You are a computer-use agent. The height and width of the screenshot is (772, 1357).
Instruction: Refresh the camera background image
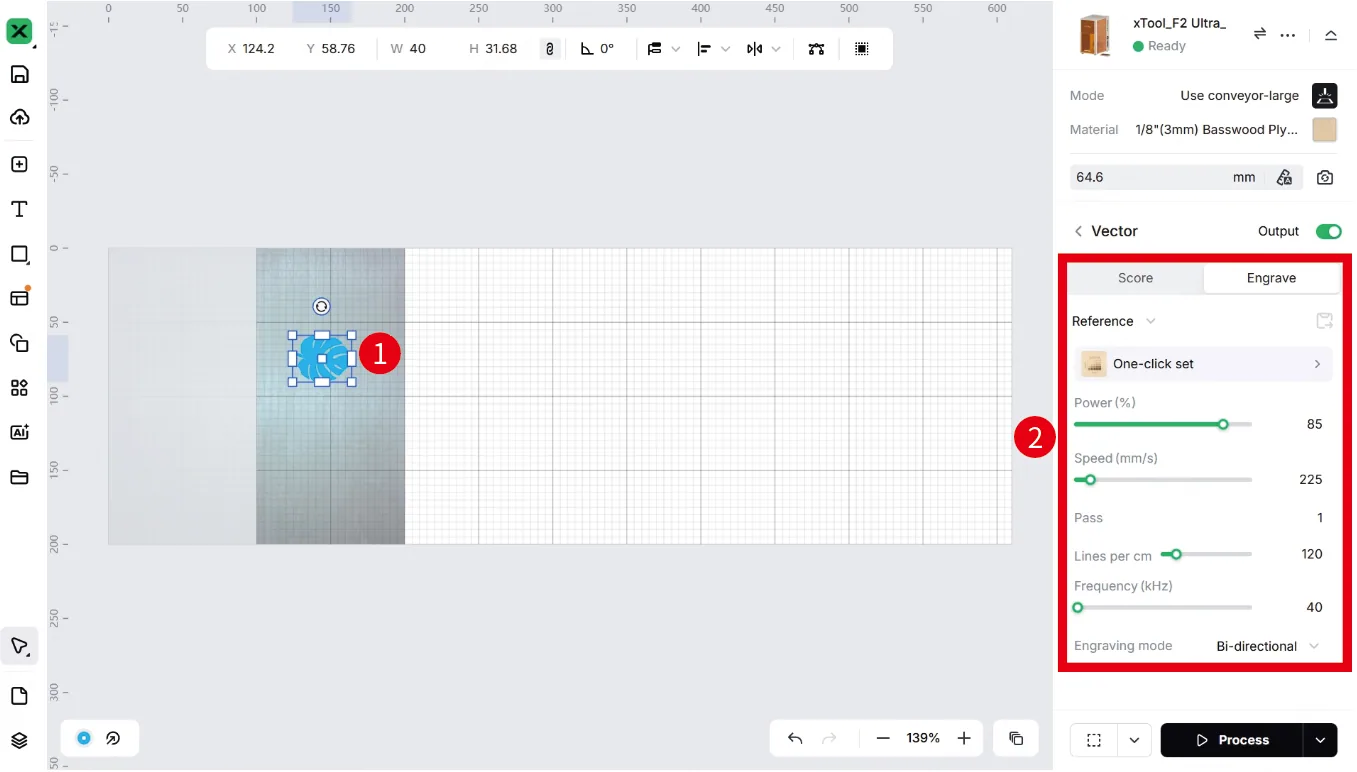1325,177
